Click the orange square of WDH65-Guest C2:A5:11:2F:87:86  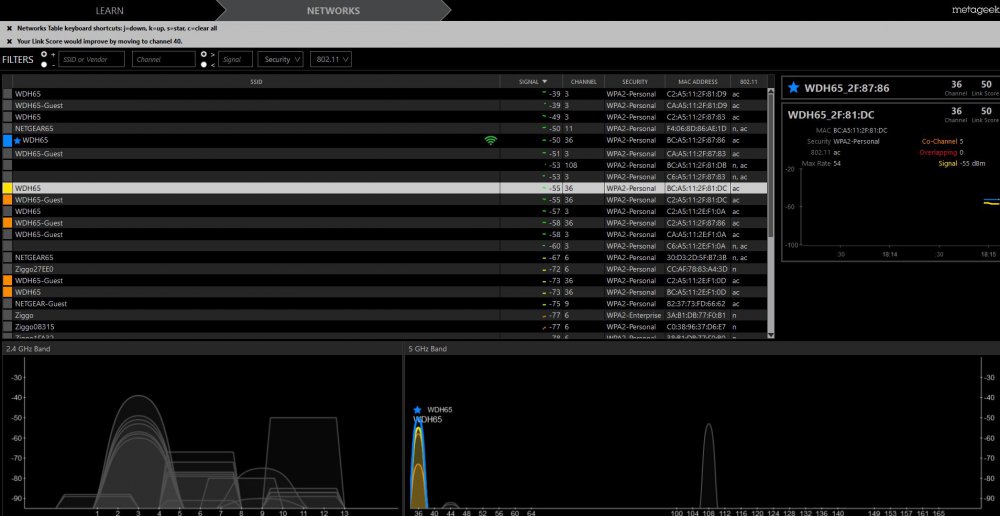pyautogui.click(x=8, y=223)
